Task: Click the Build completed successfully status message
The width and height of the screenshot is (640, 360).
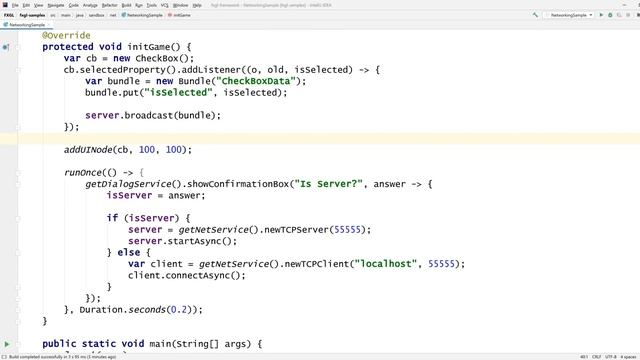Action: point(62,357)
